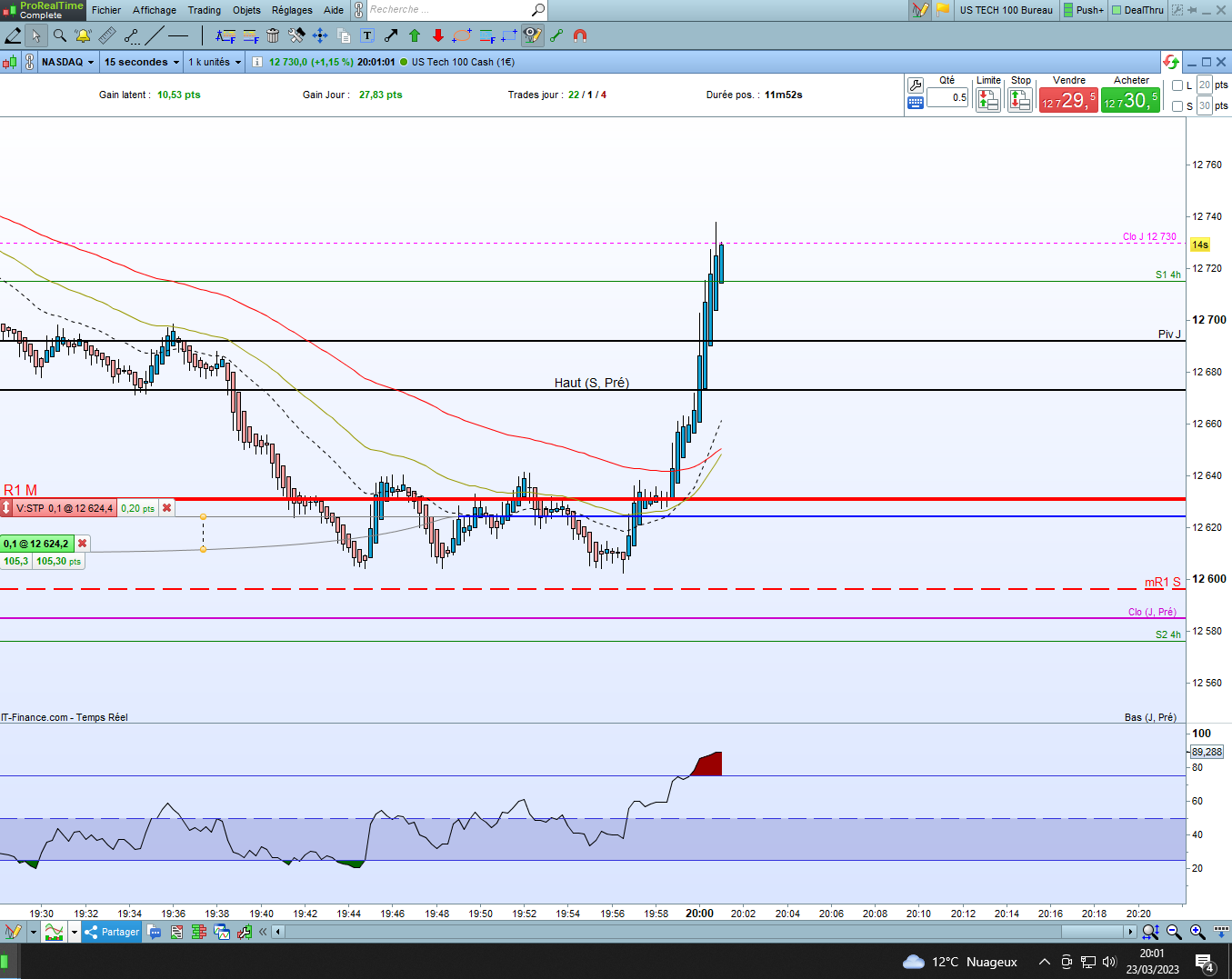Click the red-green refresh arrows icon

(x=1171, y=62)
